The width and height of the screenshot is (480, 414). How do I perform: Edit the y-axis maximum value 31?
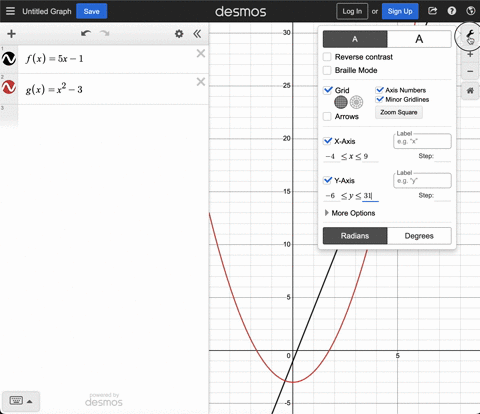369,196
